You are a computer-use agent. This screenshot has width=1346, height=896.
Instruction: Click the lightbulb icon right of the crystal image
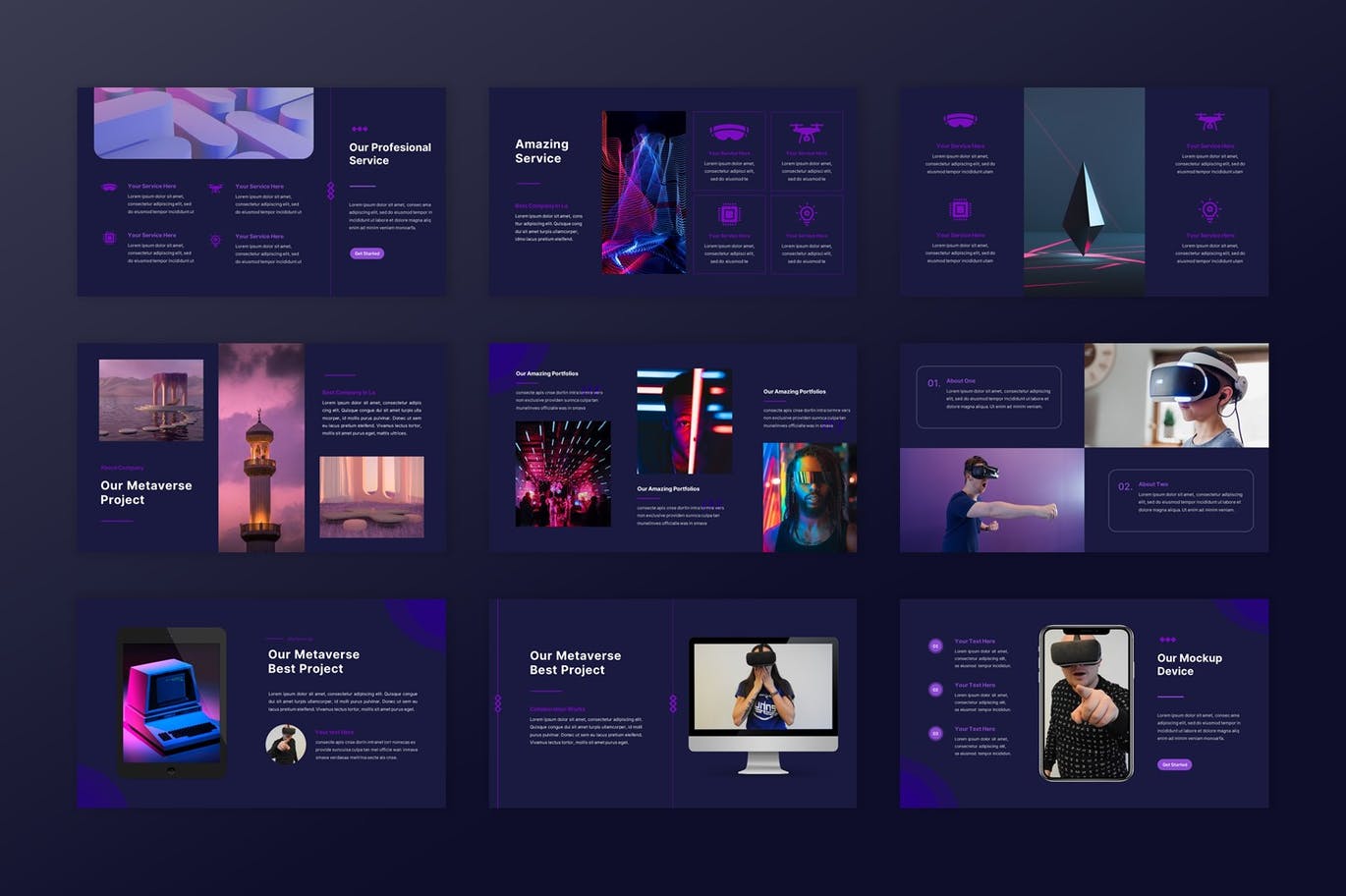1209,209
